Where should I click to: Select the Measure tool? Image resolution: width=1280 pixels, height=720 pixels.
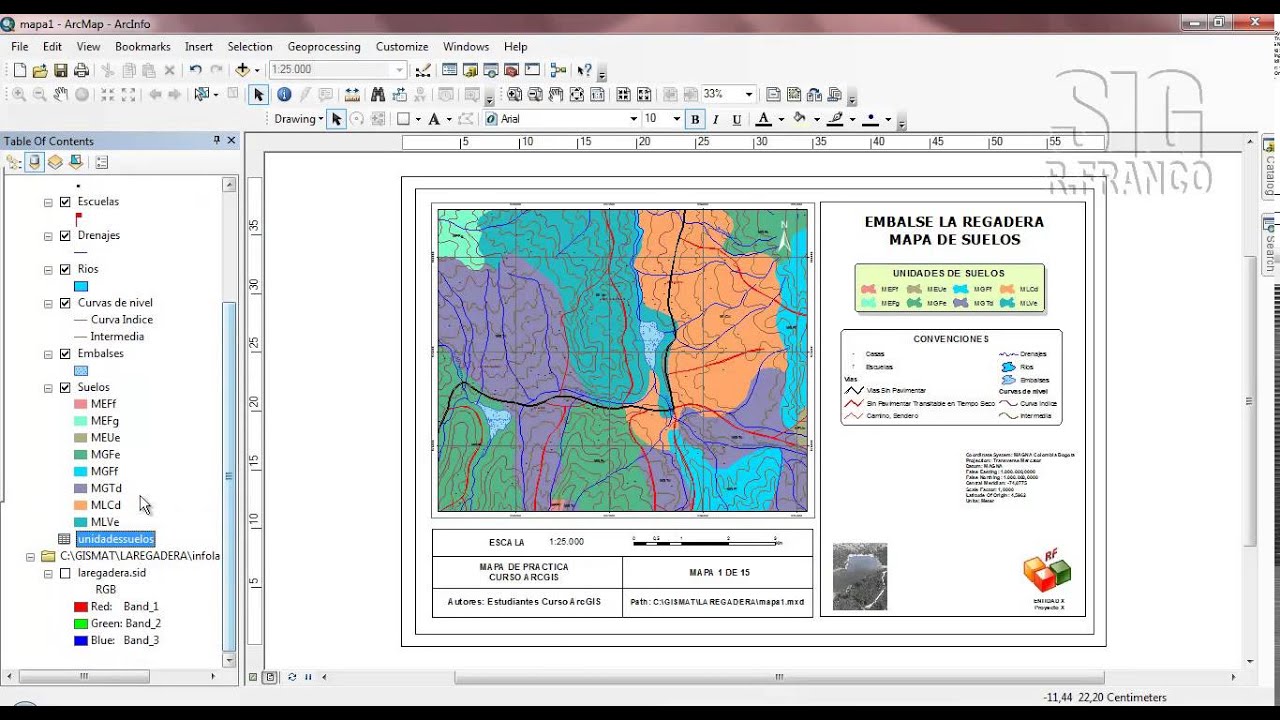click(352, 94)
